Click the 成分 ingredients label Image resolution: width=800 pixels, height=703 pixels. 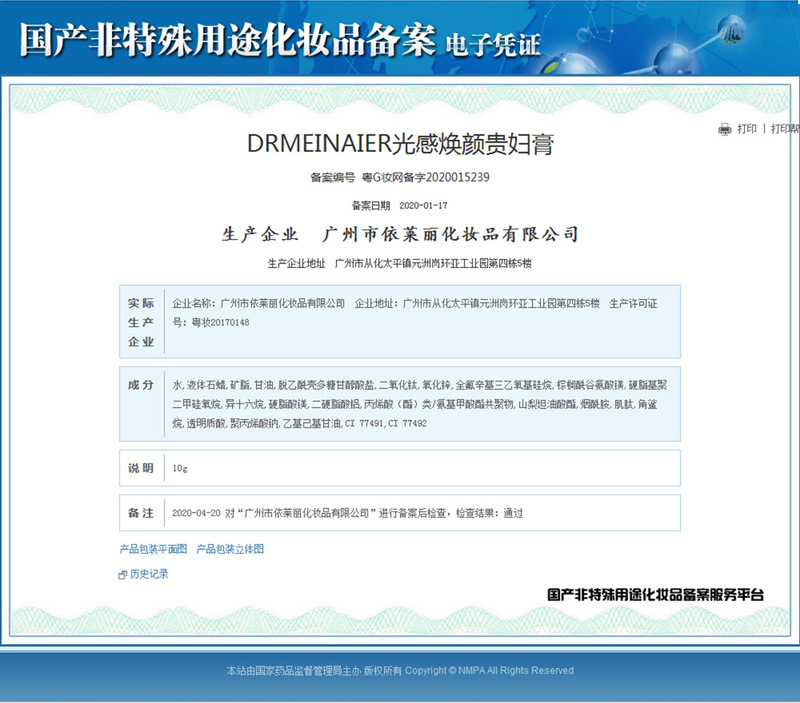click(x=141, y=385)
